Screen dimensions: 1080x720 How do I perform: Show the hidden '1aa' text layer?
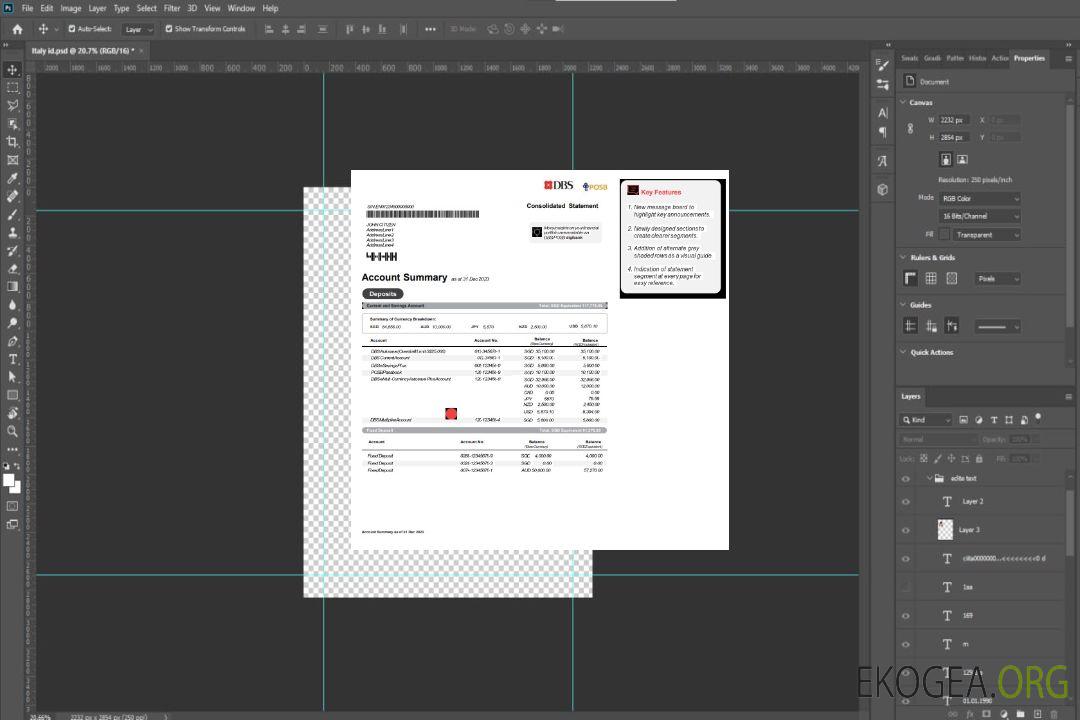click(x=906, y=587)
